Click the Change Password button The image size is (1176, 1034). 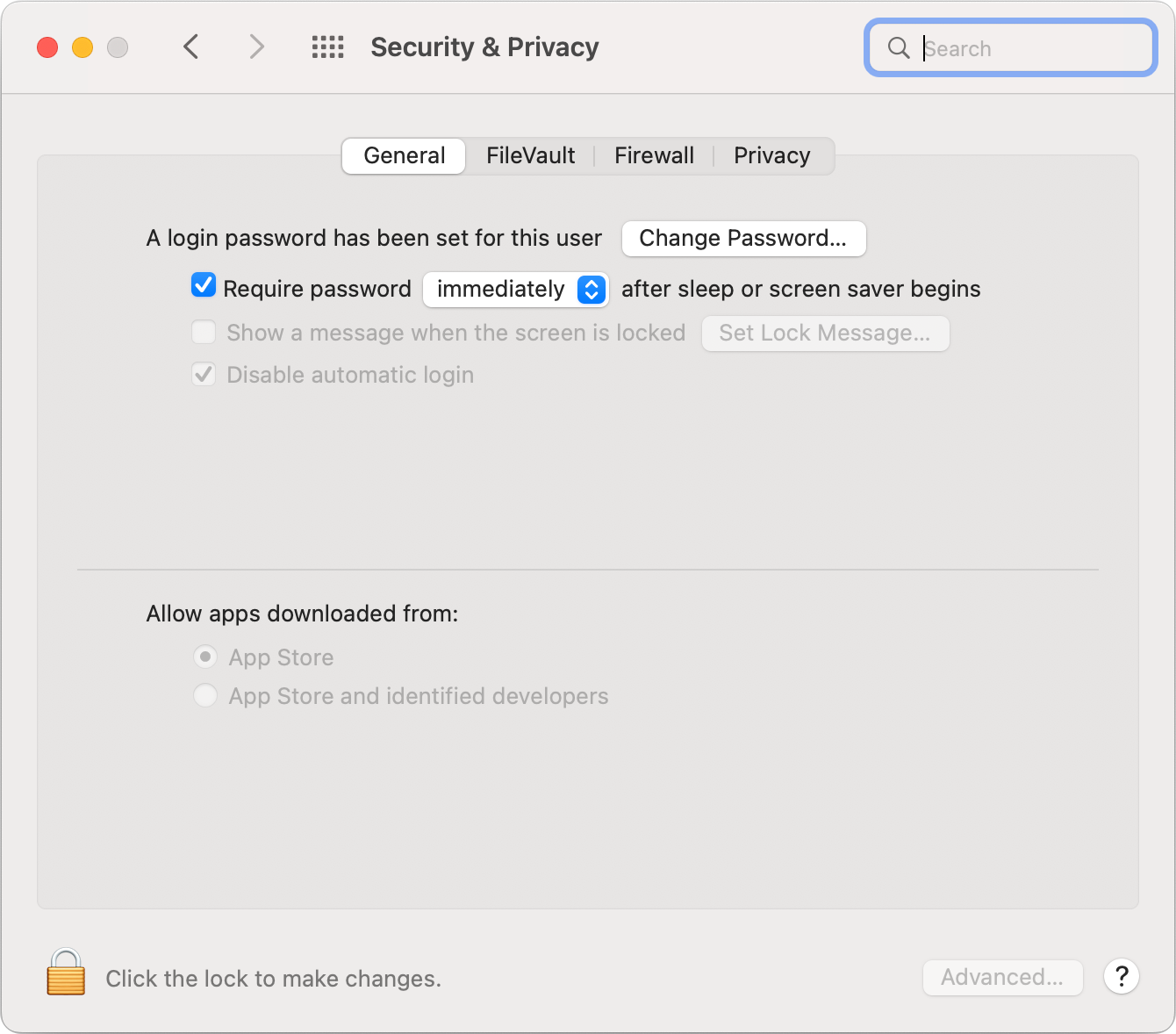743,238
